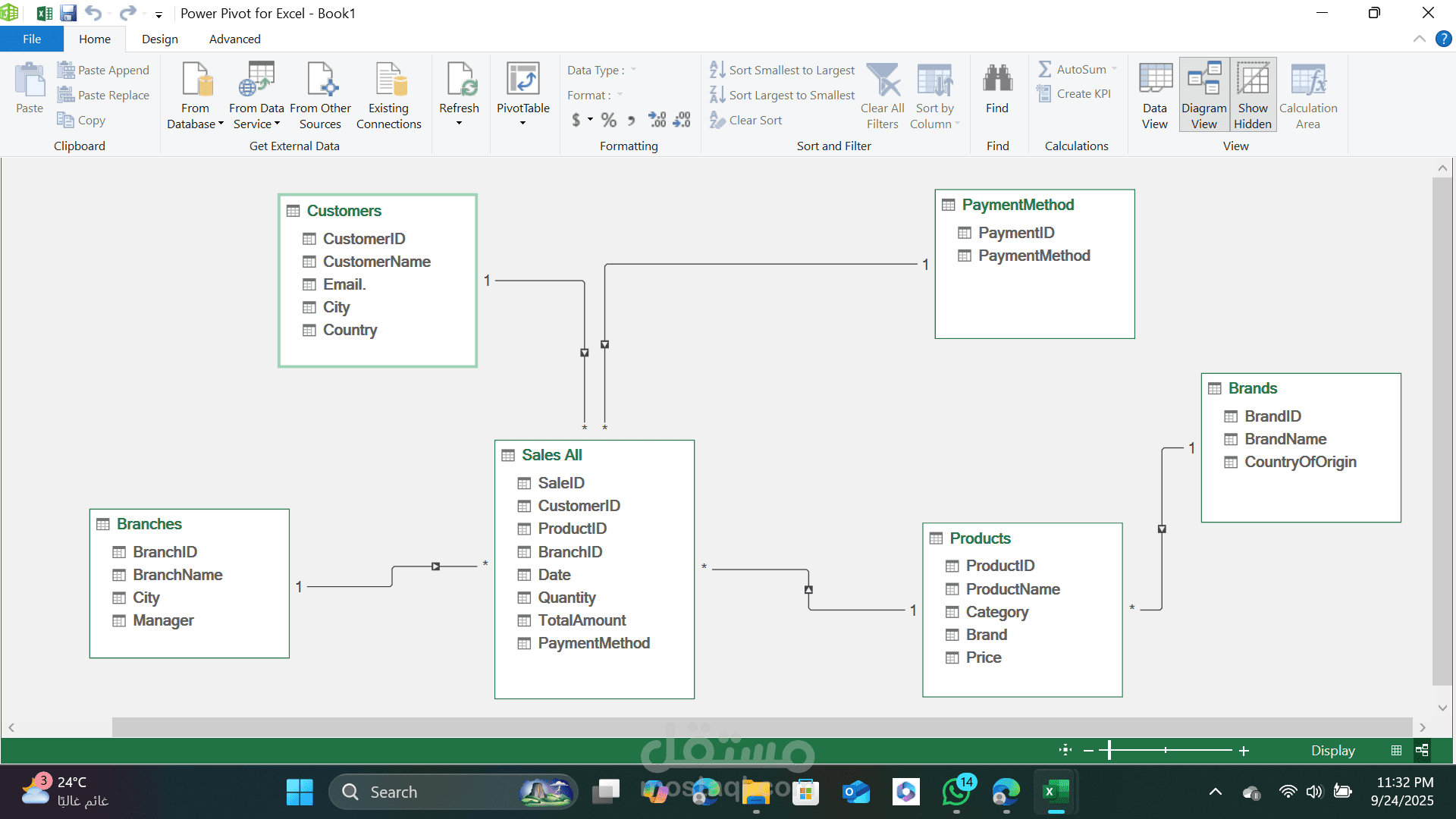This screenshot has width=1456, height=819.
Task: Select the Customers table header
Action: coord(344,211)
